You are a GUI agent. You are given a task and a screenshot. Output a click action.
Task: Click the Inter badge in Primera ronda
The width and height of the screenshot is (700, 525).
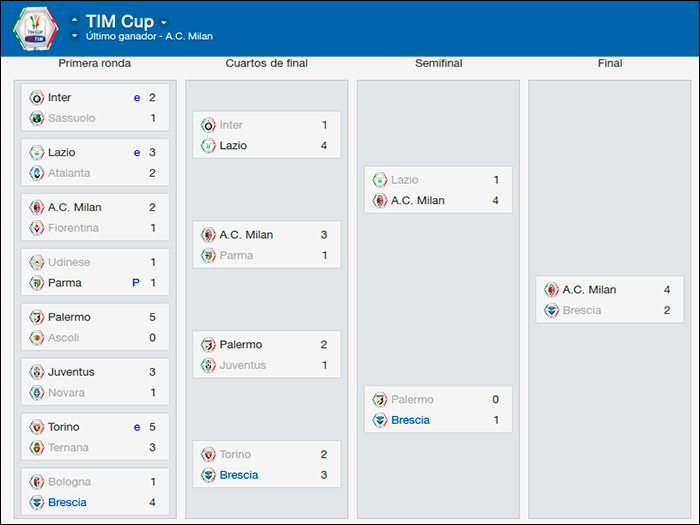[x=37, y=98]
